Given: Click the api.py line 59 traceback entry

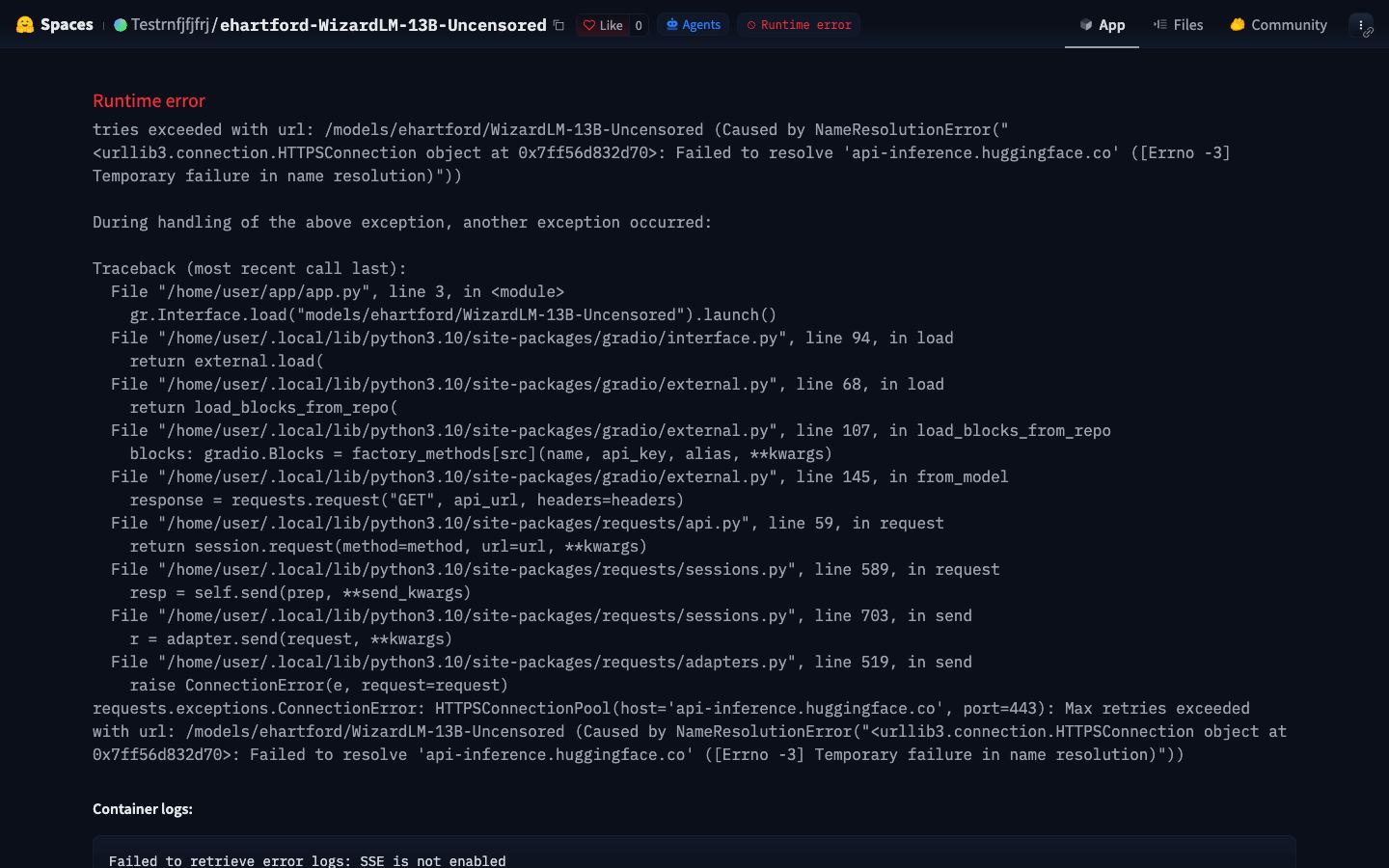Looking at the screenshot, I should tap(528, 523).
